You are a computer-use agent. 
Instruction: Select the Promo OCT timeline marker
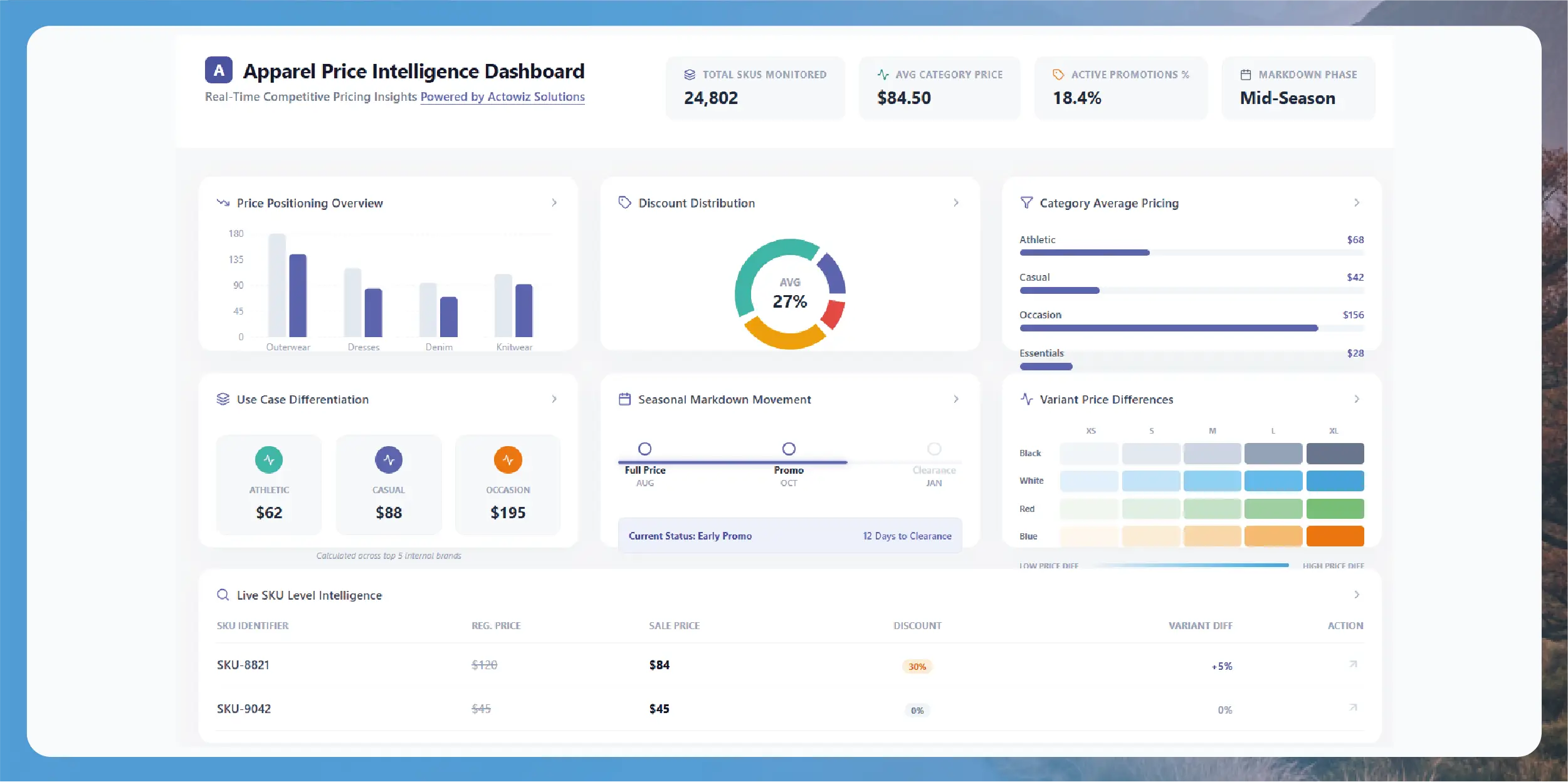click(x=789, y=449)
